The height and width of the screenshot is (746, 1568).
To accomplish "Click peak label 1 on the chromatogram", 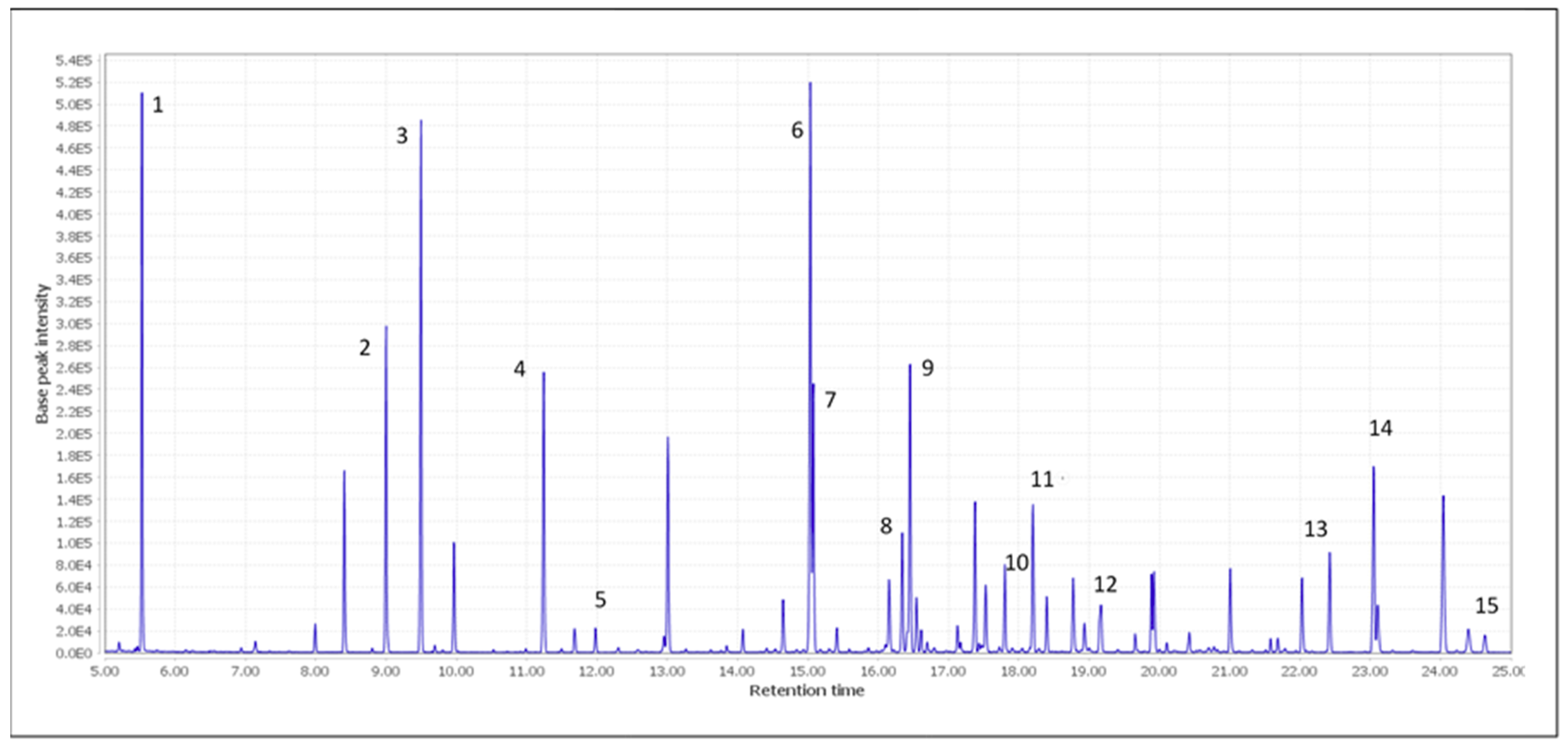I will tap(158, 105).
